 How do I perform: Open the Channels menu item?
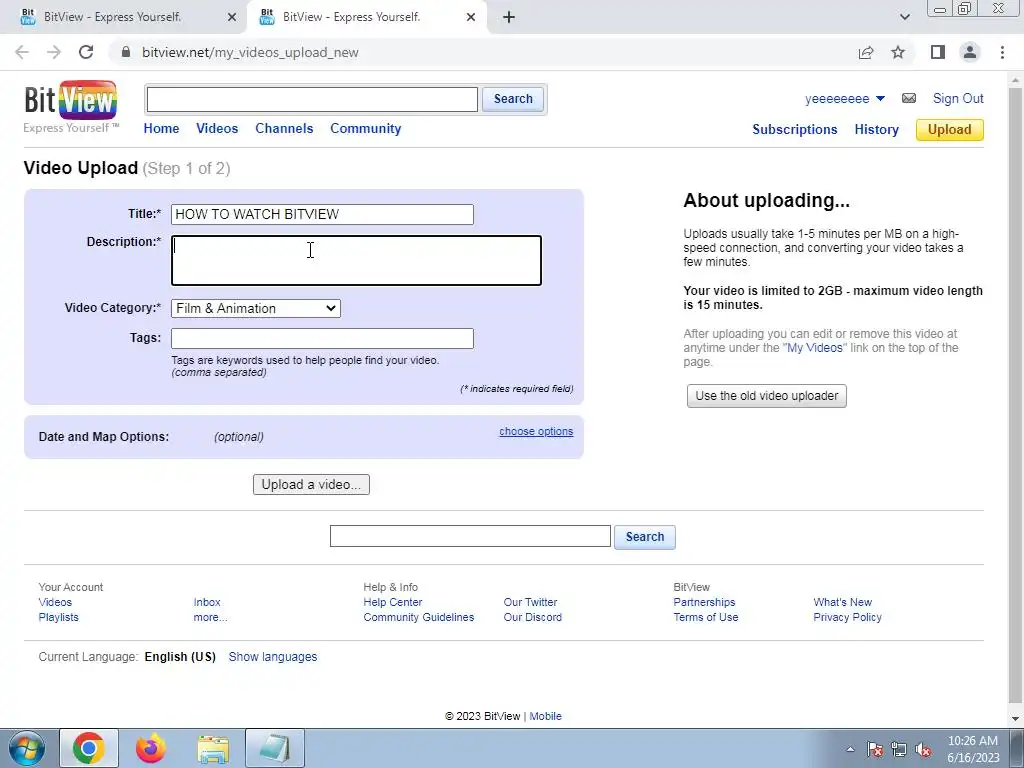[284, 129]
